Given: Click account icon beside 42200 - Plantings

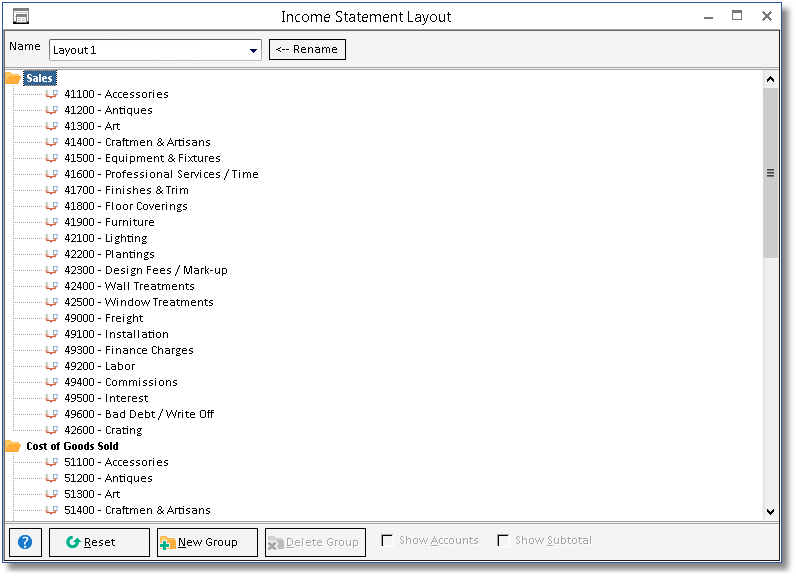Looking at the screenshot, I should click(51, 254).
